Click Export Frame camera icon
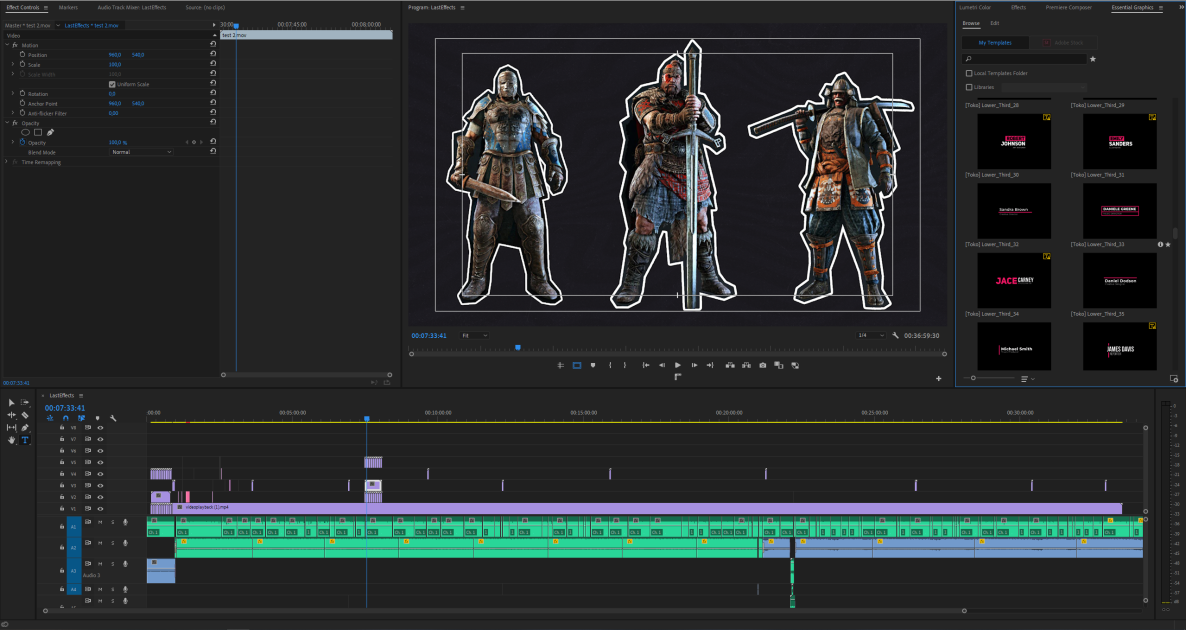Image resolution: width=1186 pixels, height=630 pixels. 762,365
